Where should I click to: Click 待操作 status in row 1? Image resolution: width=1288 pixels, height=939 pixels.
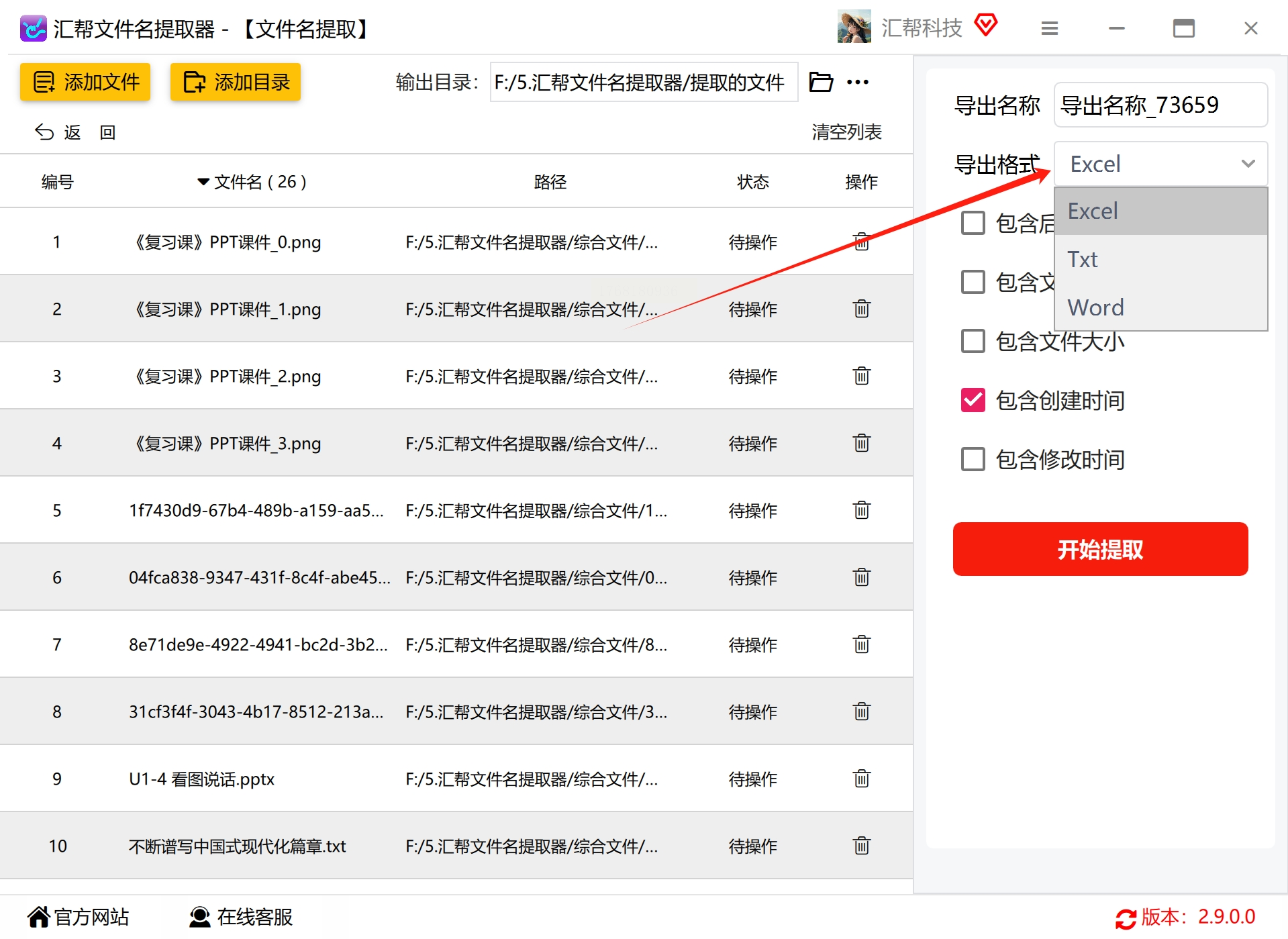pos(752,242)
